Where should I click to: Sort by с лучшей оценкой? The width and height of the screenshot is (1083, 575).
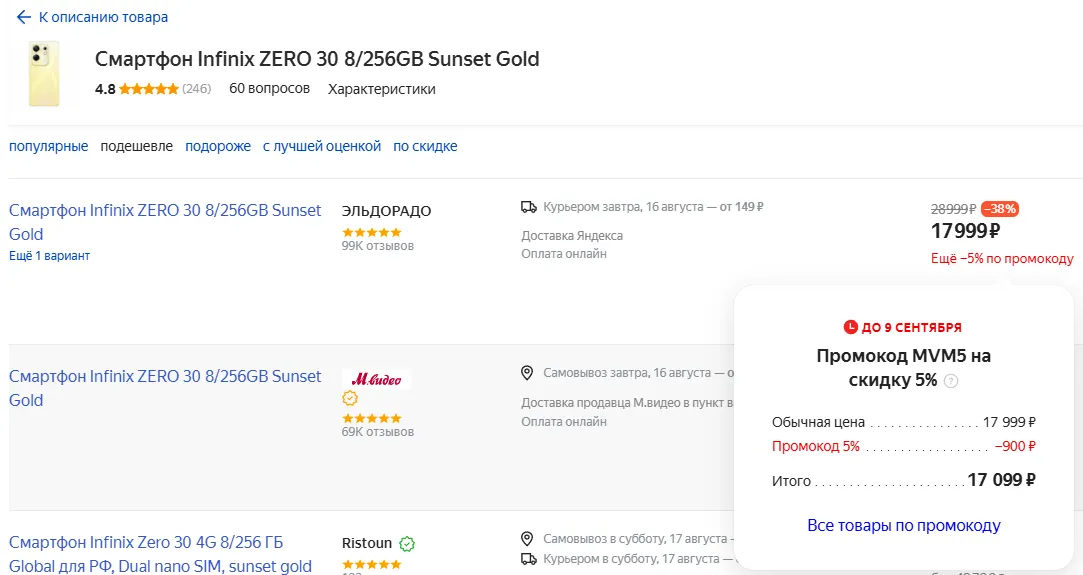[x=322, y=146]
